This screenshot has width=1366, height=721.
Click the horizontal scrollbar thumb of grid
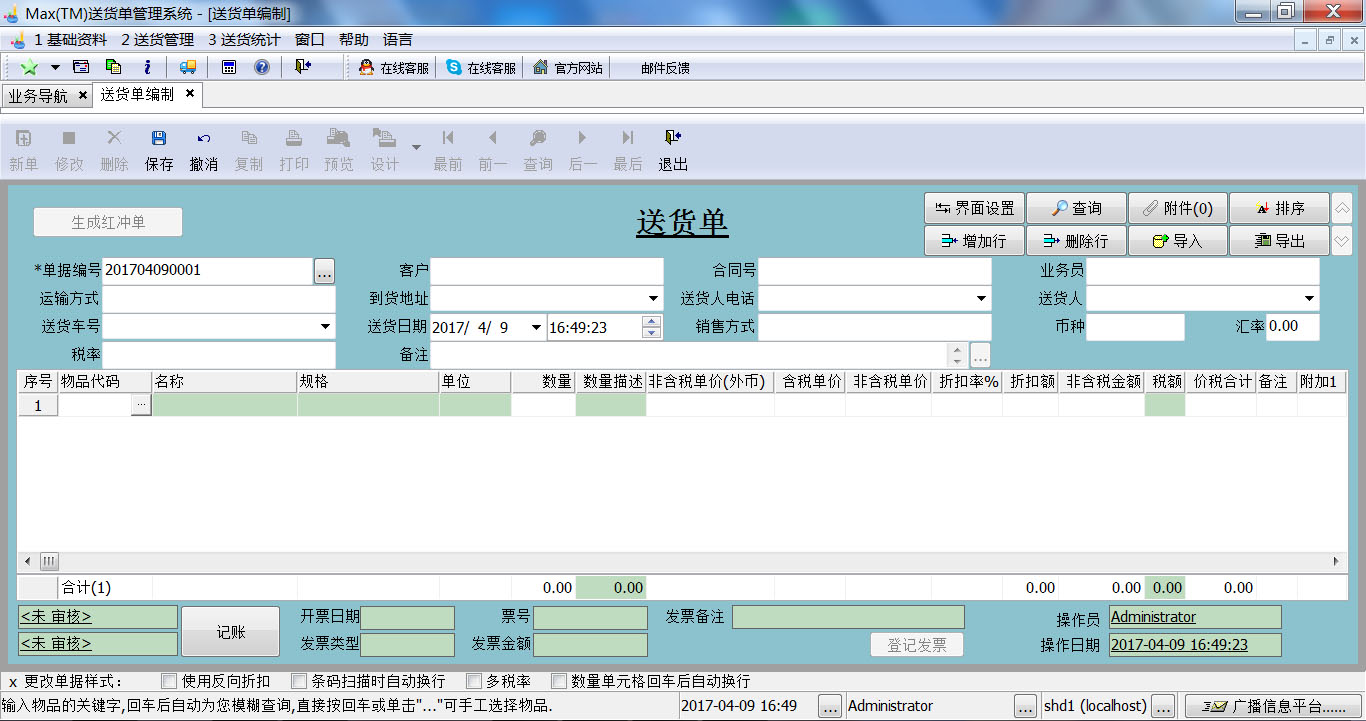point(49,561)
